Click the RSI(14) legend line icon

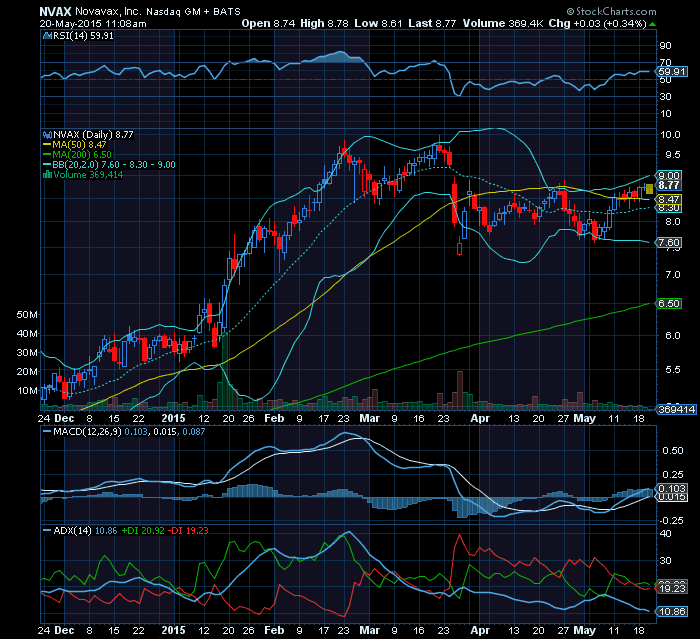click(x=47, y=36)
